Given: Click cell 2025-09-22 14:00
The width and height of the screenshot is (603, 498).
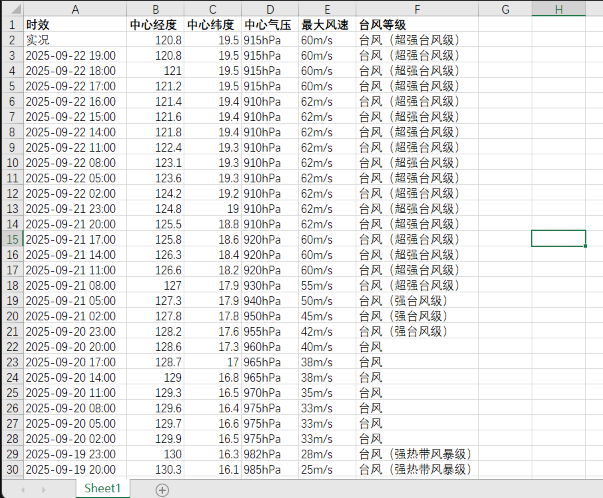Looking at the screenshot, I should (75, 132).
